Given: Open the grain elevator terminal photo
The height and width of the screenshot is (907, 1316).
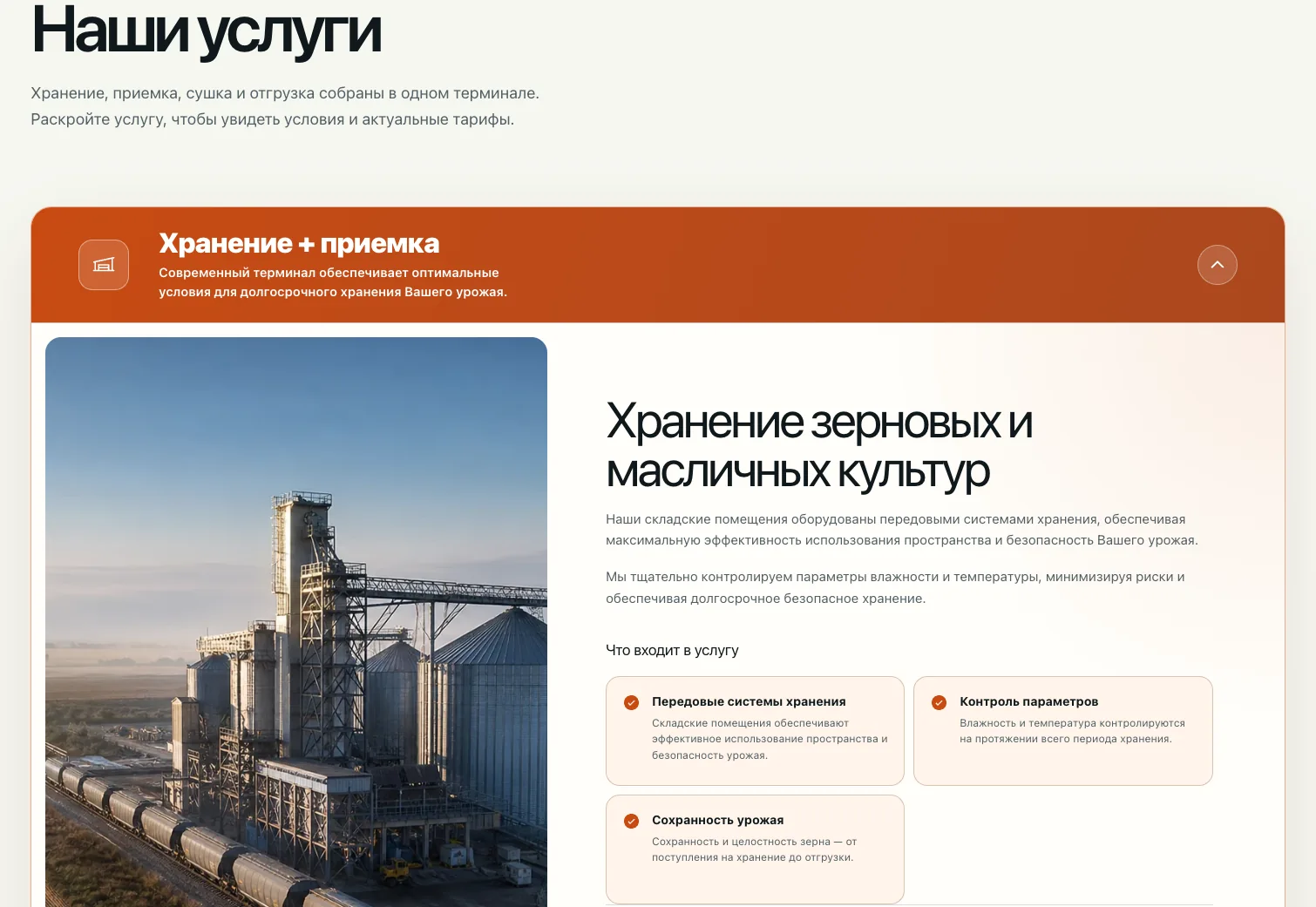Looking at the screenshot, I should pos(296,622).
